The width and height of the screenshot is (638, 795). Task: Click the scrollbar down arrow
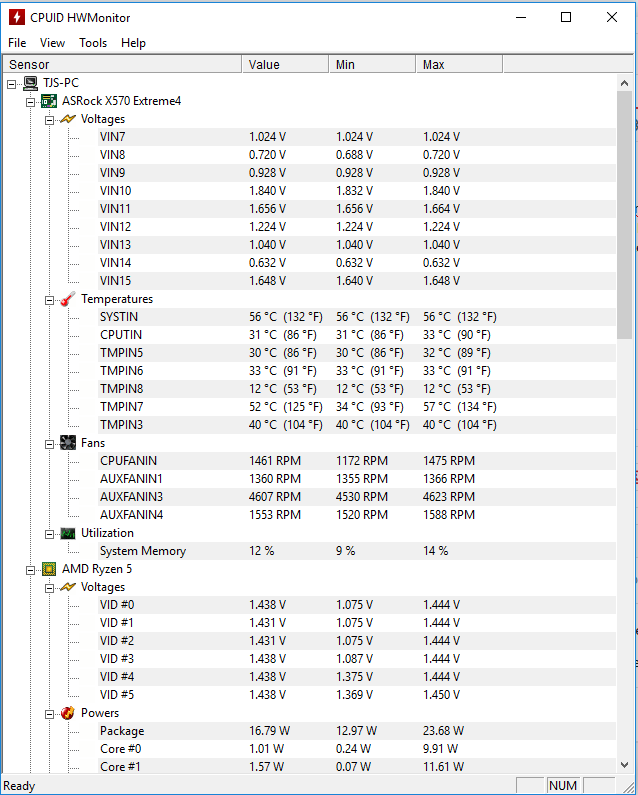624,765
